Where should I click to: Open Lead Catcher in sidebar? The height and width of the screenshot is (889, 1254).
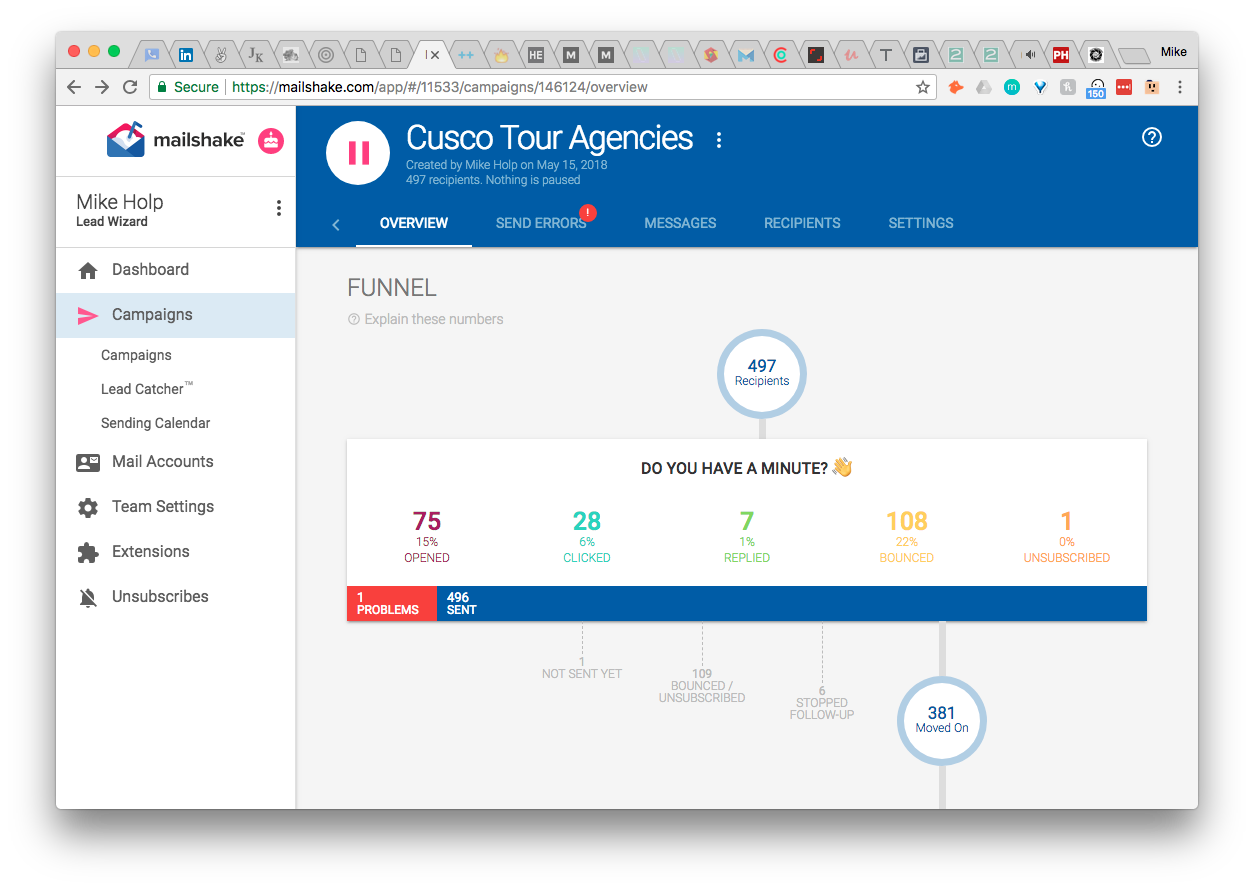(147, 389)
